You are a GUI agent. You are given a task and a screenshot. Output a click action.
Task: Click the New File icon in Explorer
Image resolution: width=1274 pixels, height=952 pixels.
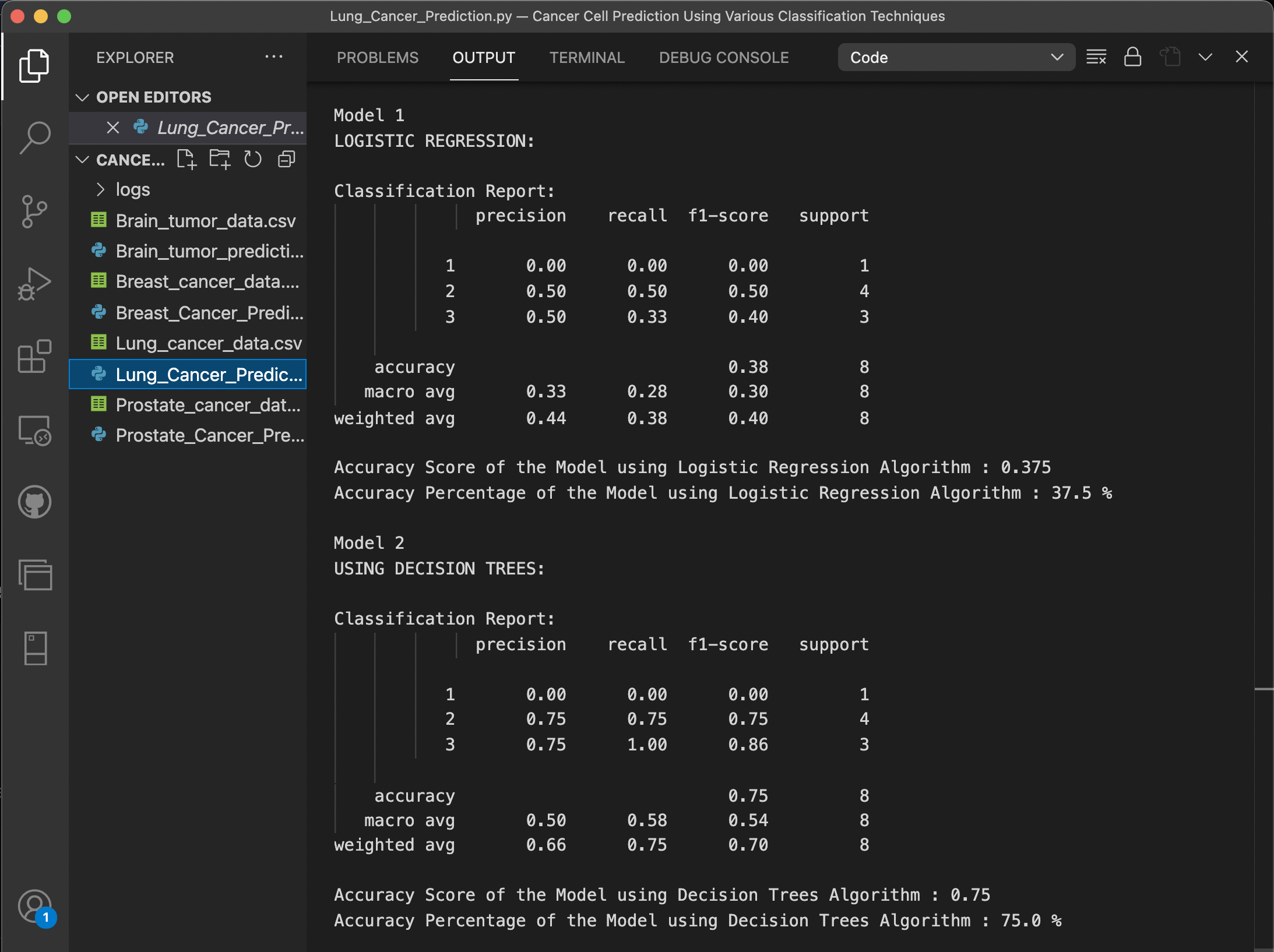pos(186,159)
